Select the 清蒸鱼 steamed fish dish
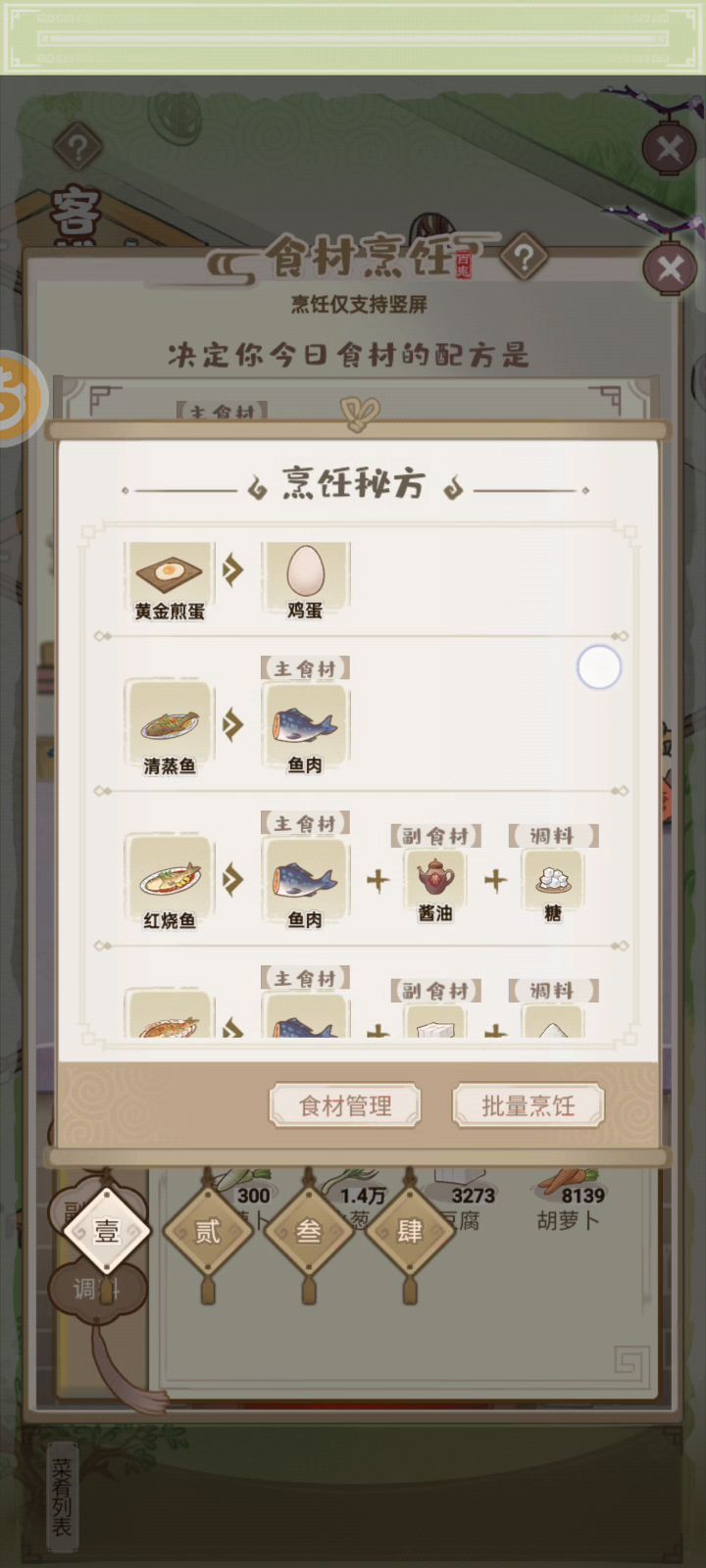The image size is (706, 1568). pos(169,726)
